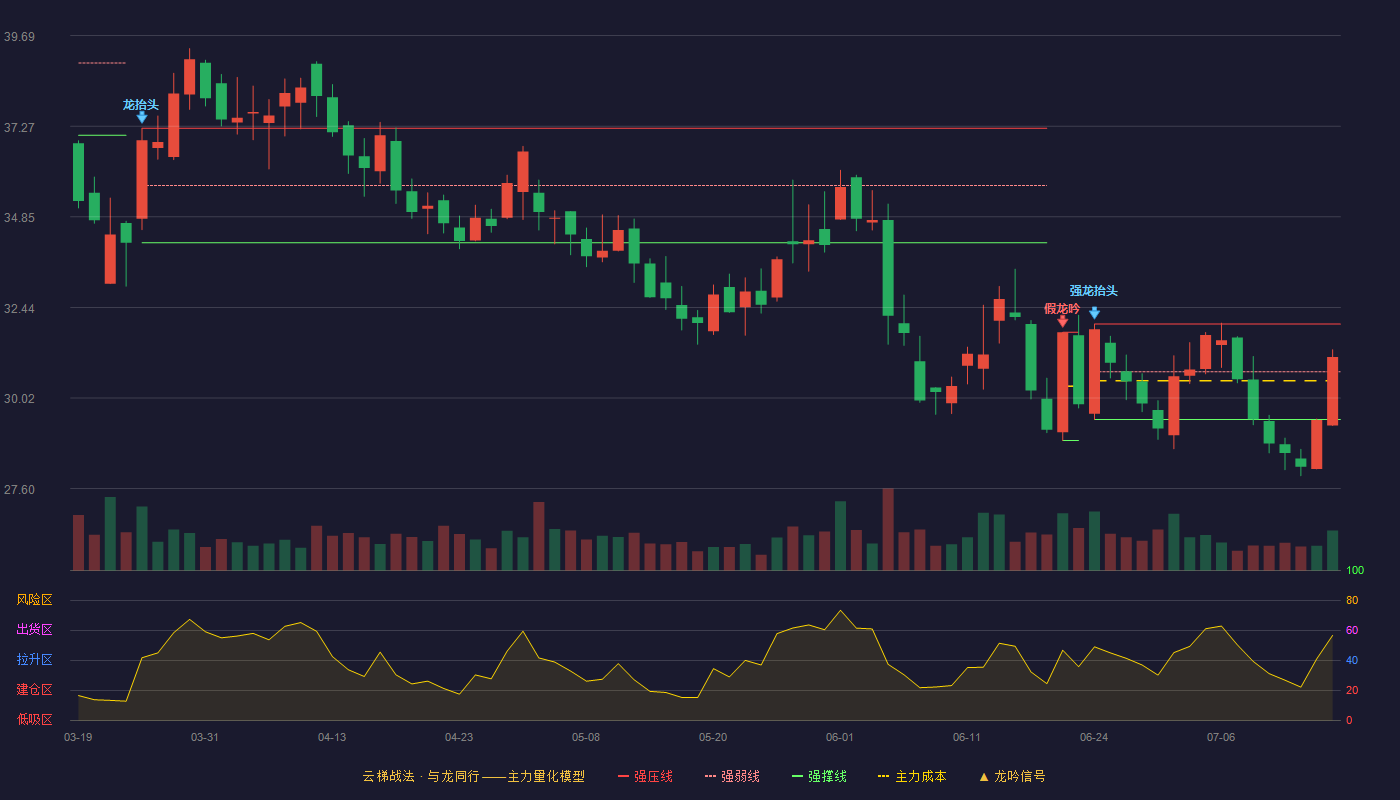1400x800 pixels.
Task: Click the 建仓区 zone label
Action: (x=34, y=690)
